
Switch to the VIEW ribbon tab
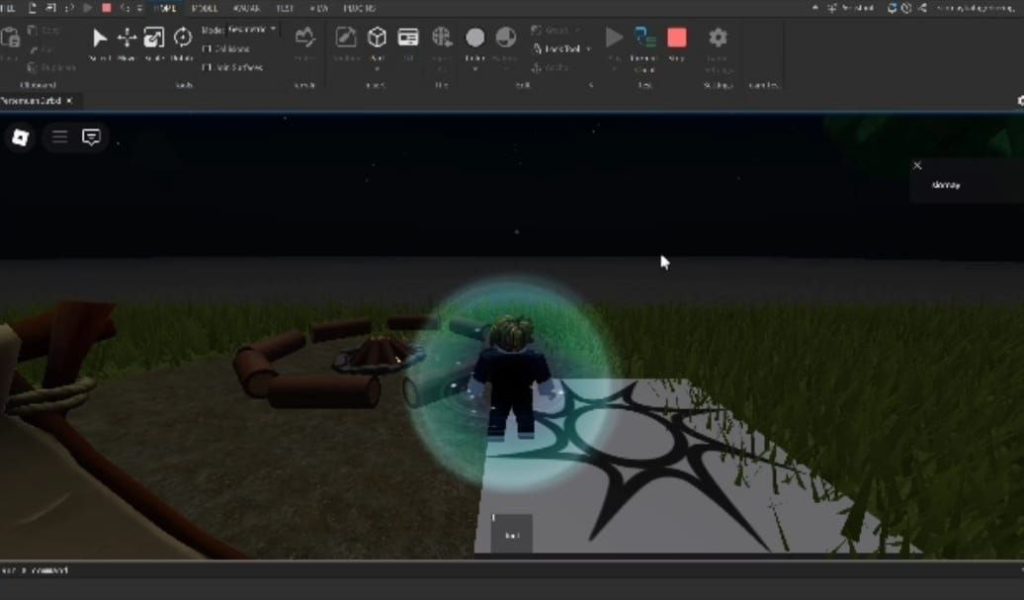(319, 8)
